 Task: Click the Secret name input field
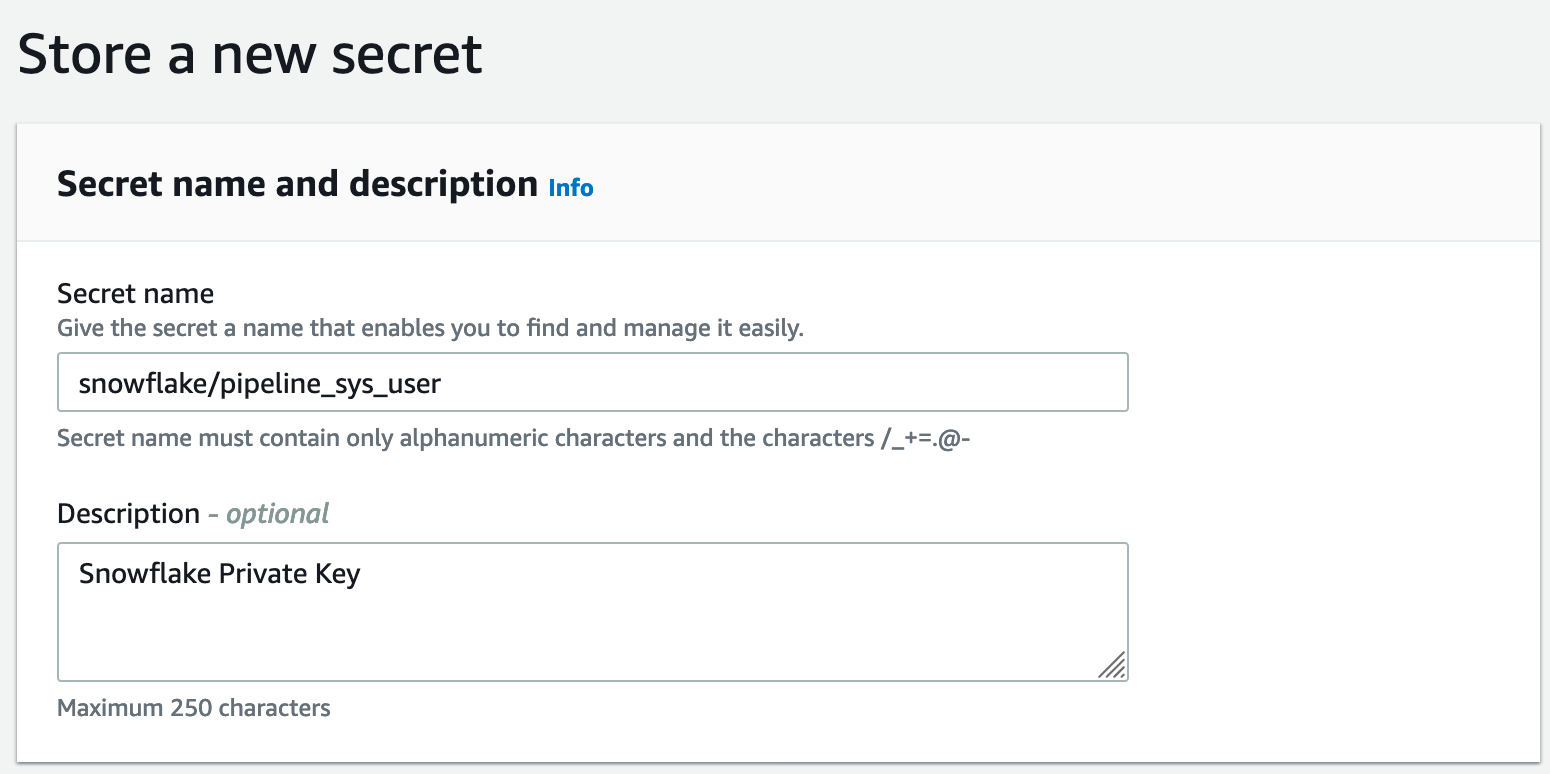tap(593, 382)
